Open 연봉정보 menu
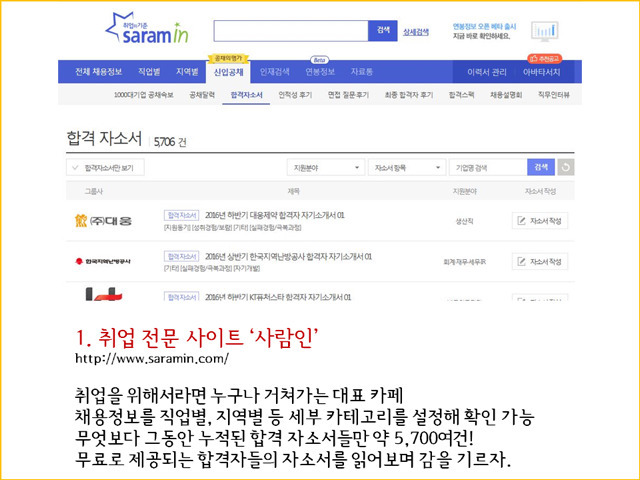640x480 pixels. 320,72
